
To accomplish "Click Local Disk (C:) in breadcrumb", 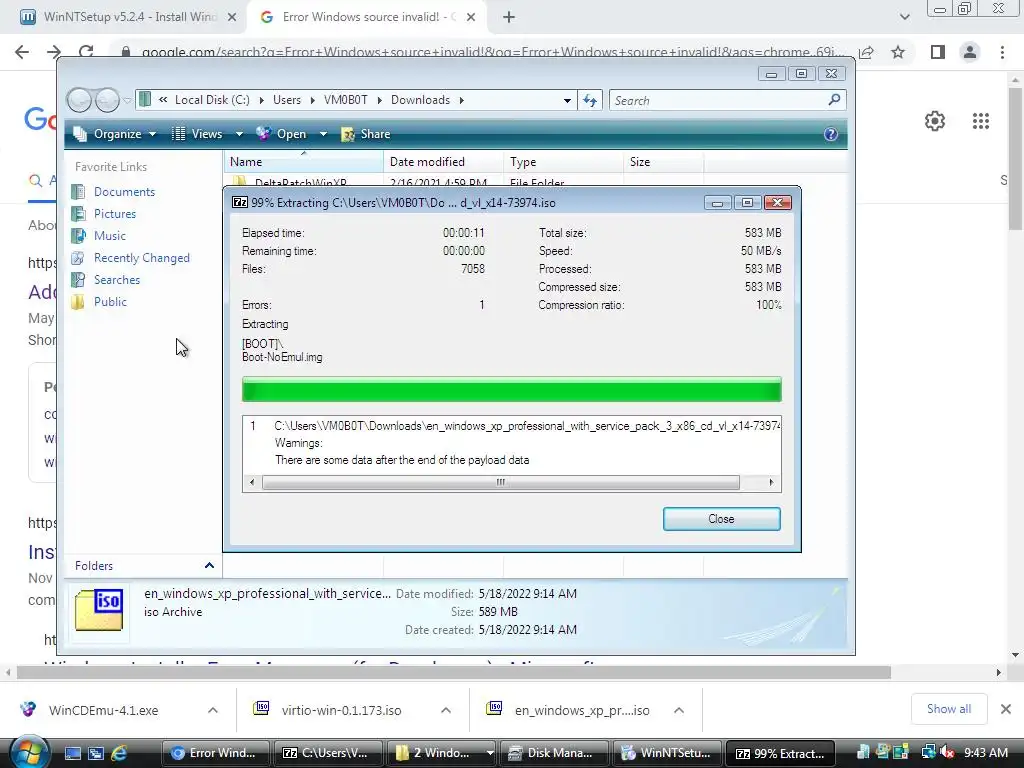I will pyautogui.click(x=212, y=100).
